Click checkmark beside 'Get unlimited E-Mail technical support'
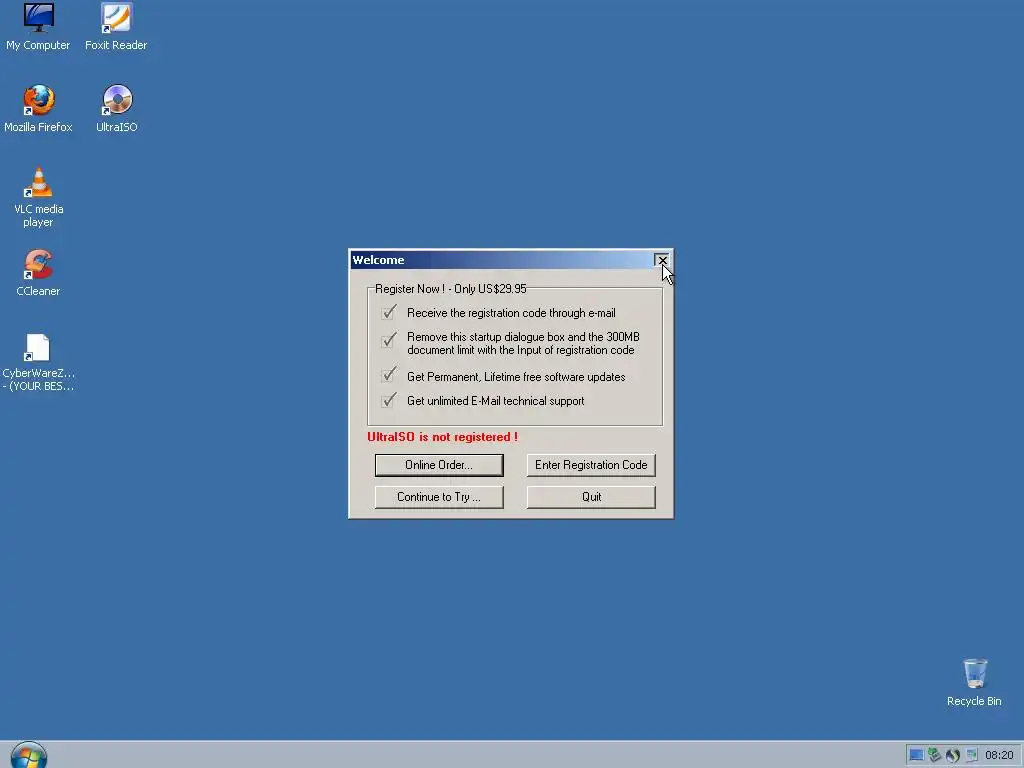Viewport: 1024px width, 768px height. [389, 399]
